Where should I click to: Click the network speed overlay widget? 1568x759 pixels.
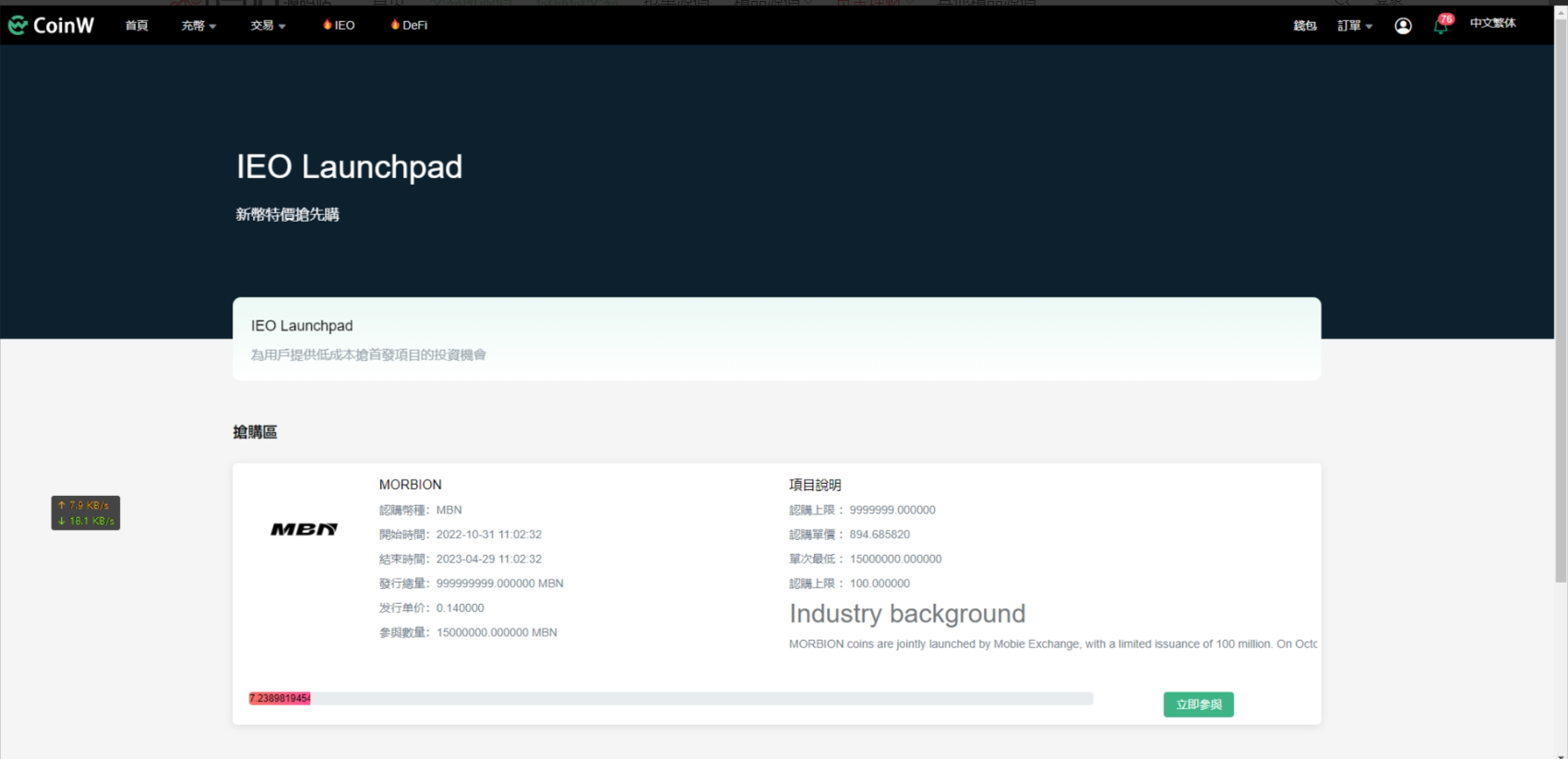(86, 513)
